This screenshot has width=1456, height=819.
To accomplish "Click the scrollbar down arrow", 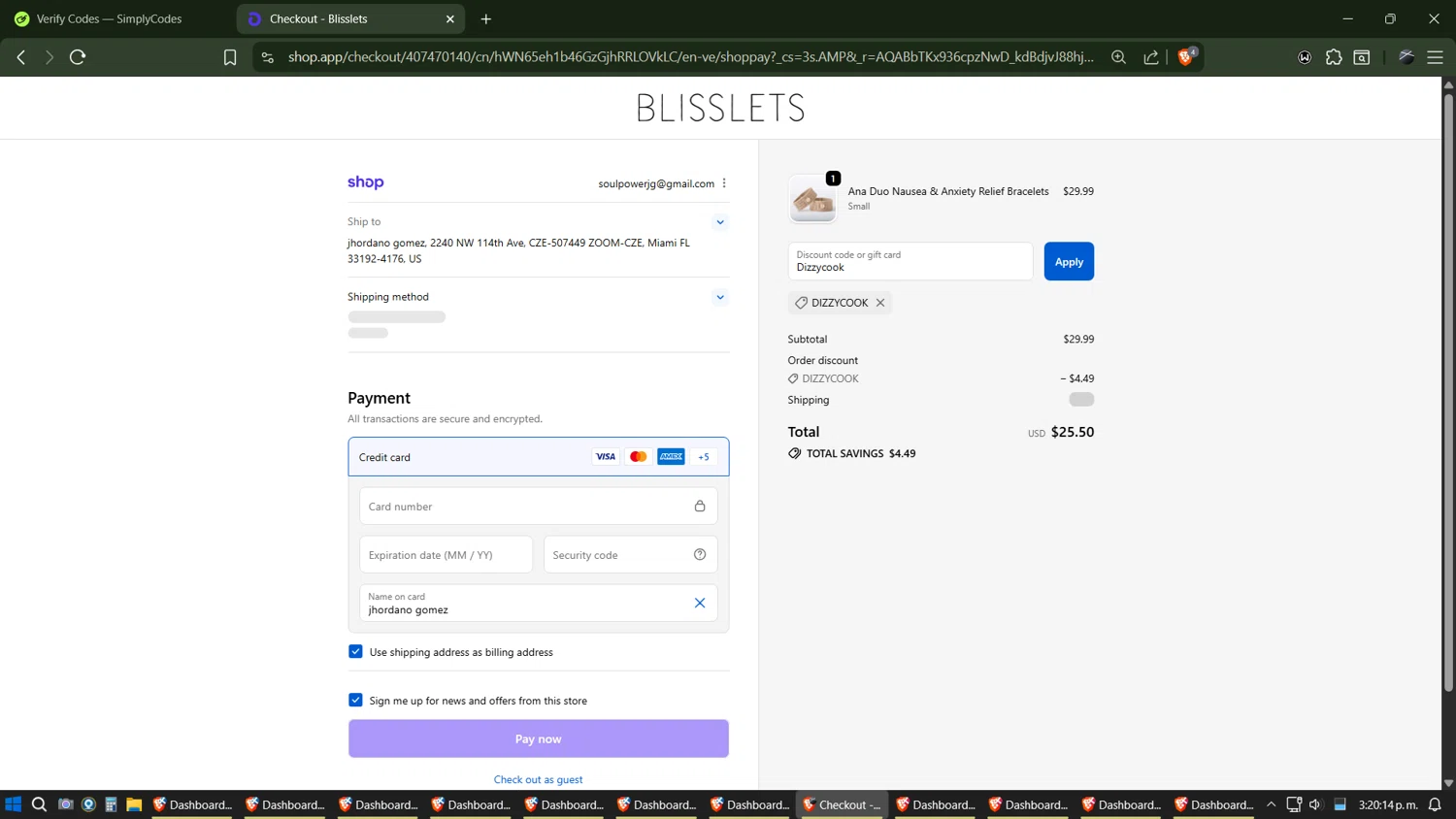I will (1448, 783).
